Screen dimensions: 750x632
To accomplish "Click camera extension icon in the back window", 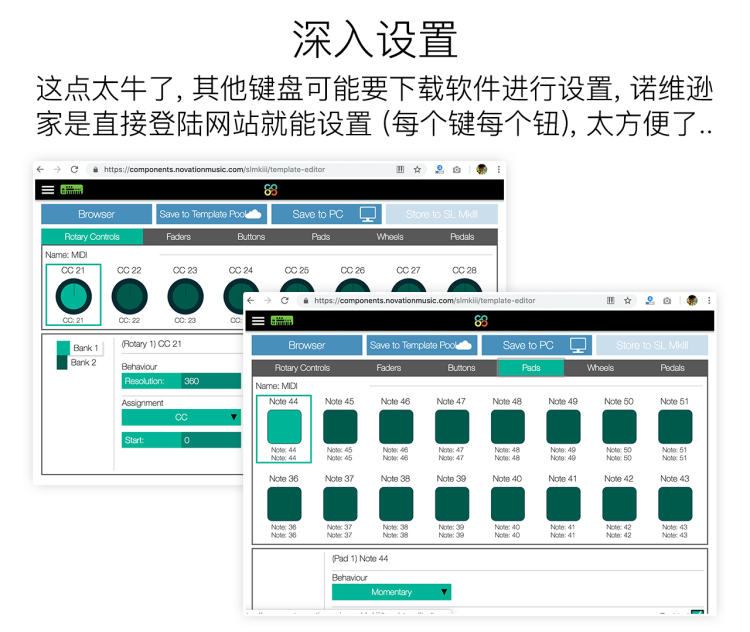I will [457, 169].
